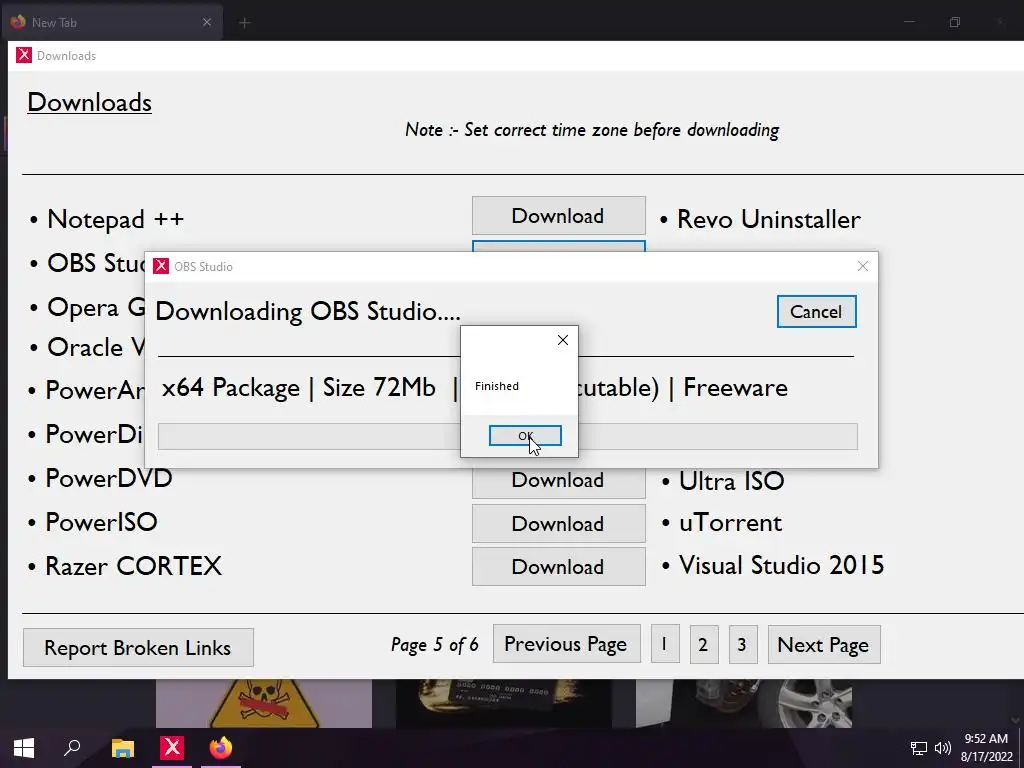Screen dimensions: 1024x768
Task: Close the New Tab browser tab
Action: (206, 22)
